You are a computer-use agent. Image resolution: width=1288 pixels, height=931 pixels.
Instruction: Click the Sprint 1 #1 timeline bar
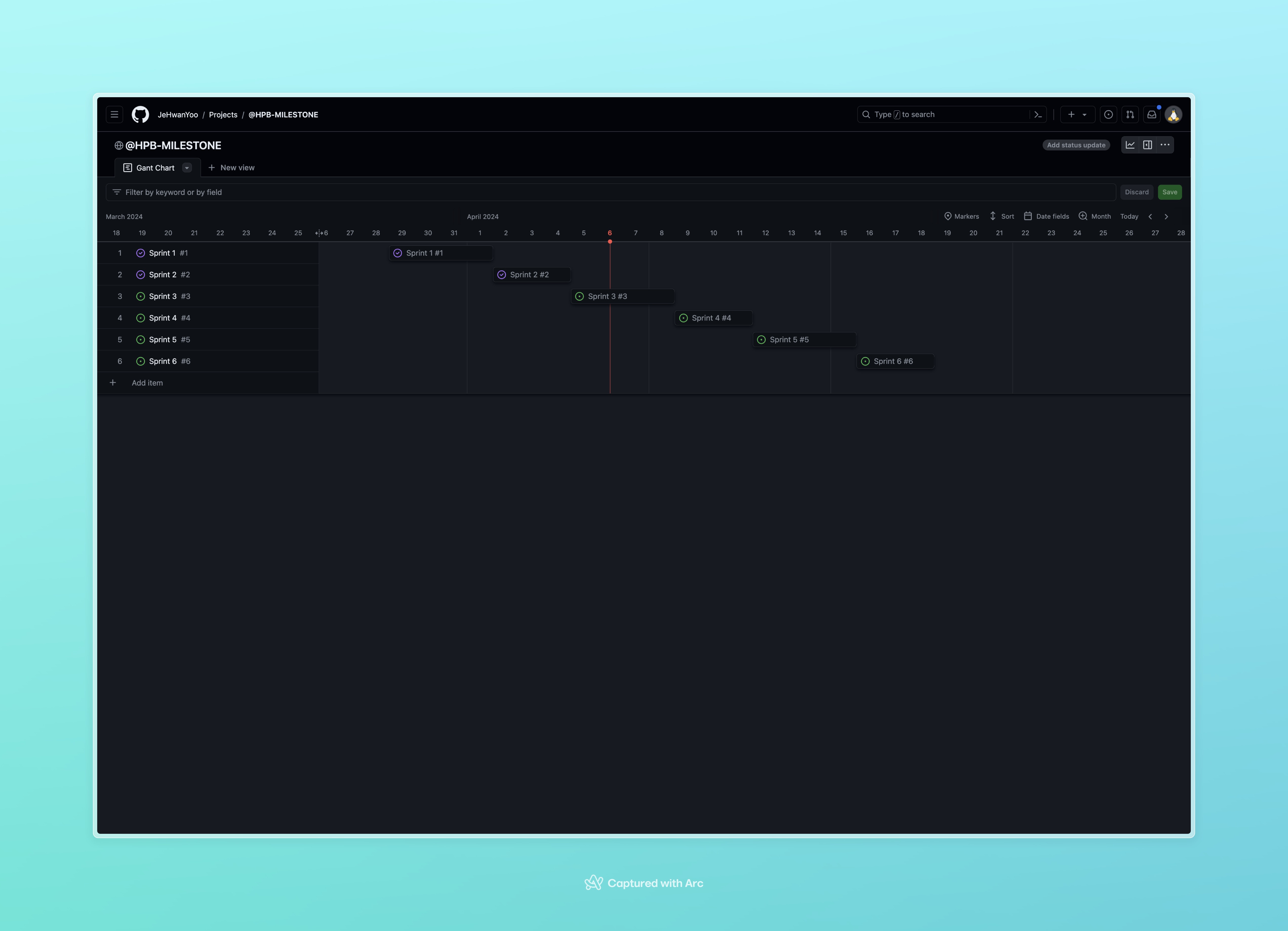coord(441,253)
